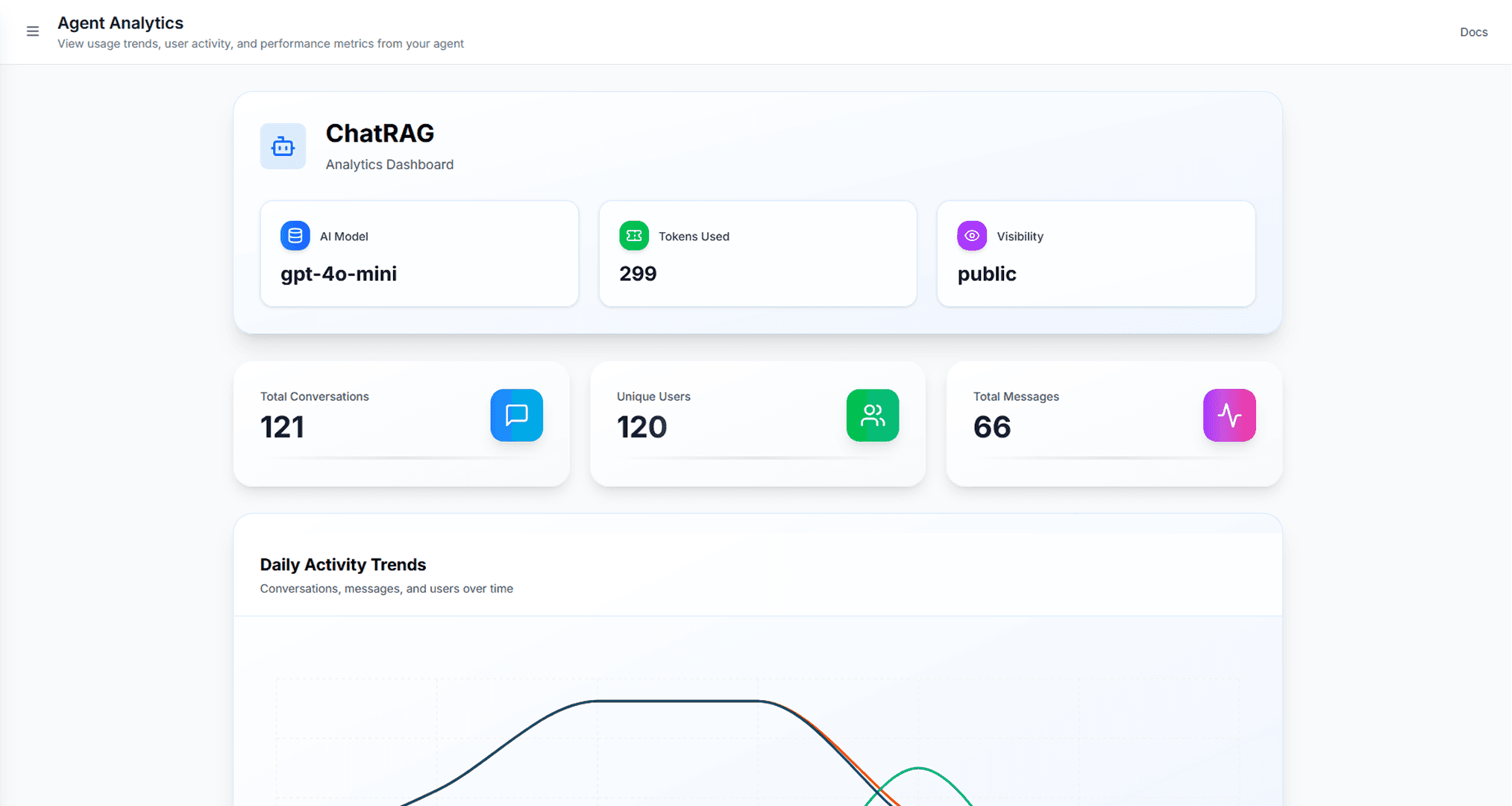Screen dimensions: 1512x806
Task: Click the green Unique Users people icon
Action: pyautogui.click(x=872, y=415)
